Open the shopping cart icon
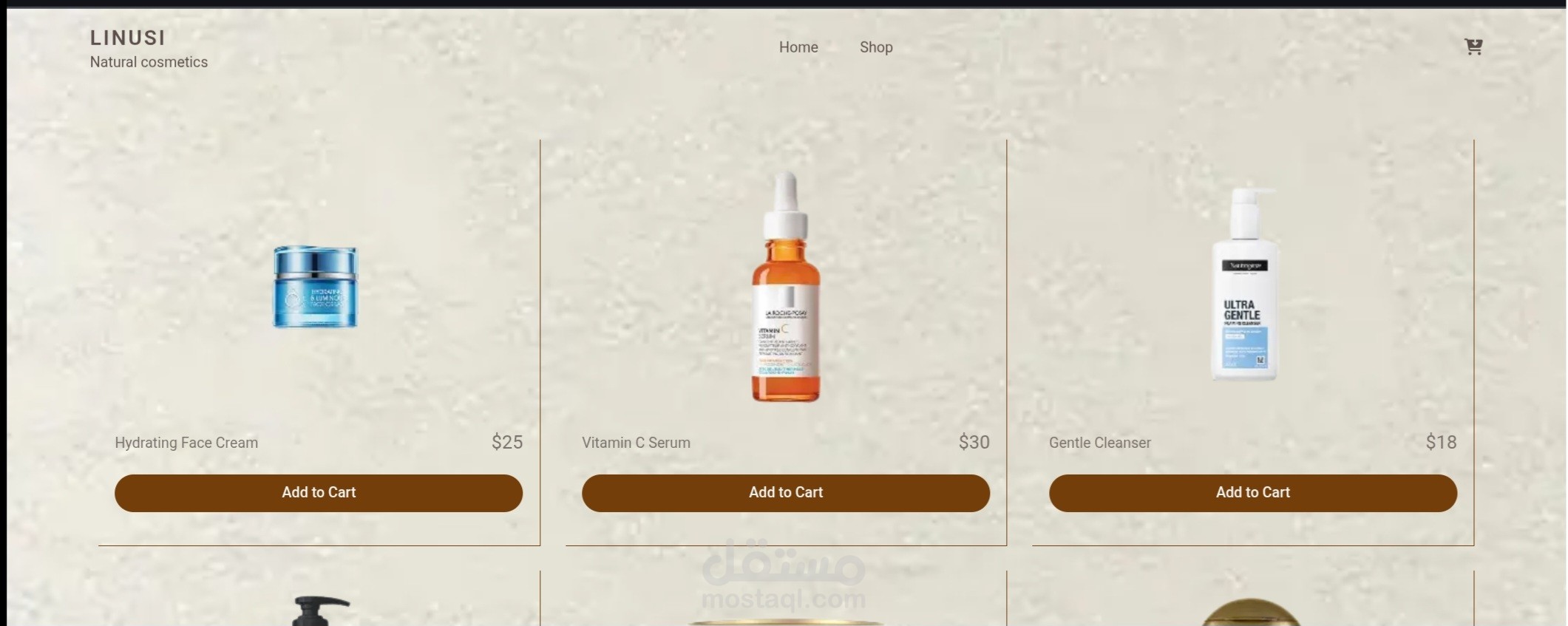This screenshot has height=626, width=1568. click(1473, 47)
